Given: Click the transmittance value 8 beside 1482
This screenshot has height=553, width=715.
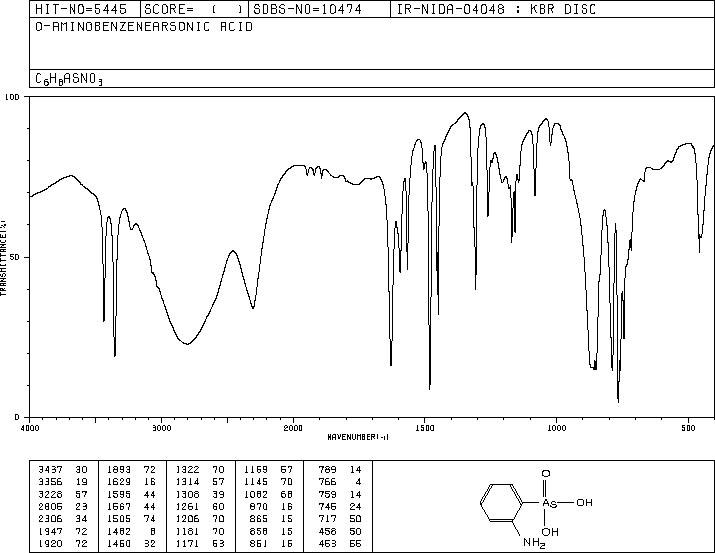Looking at the screenshot, I should (153, 532).
